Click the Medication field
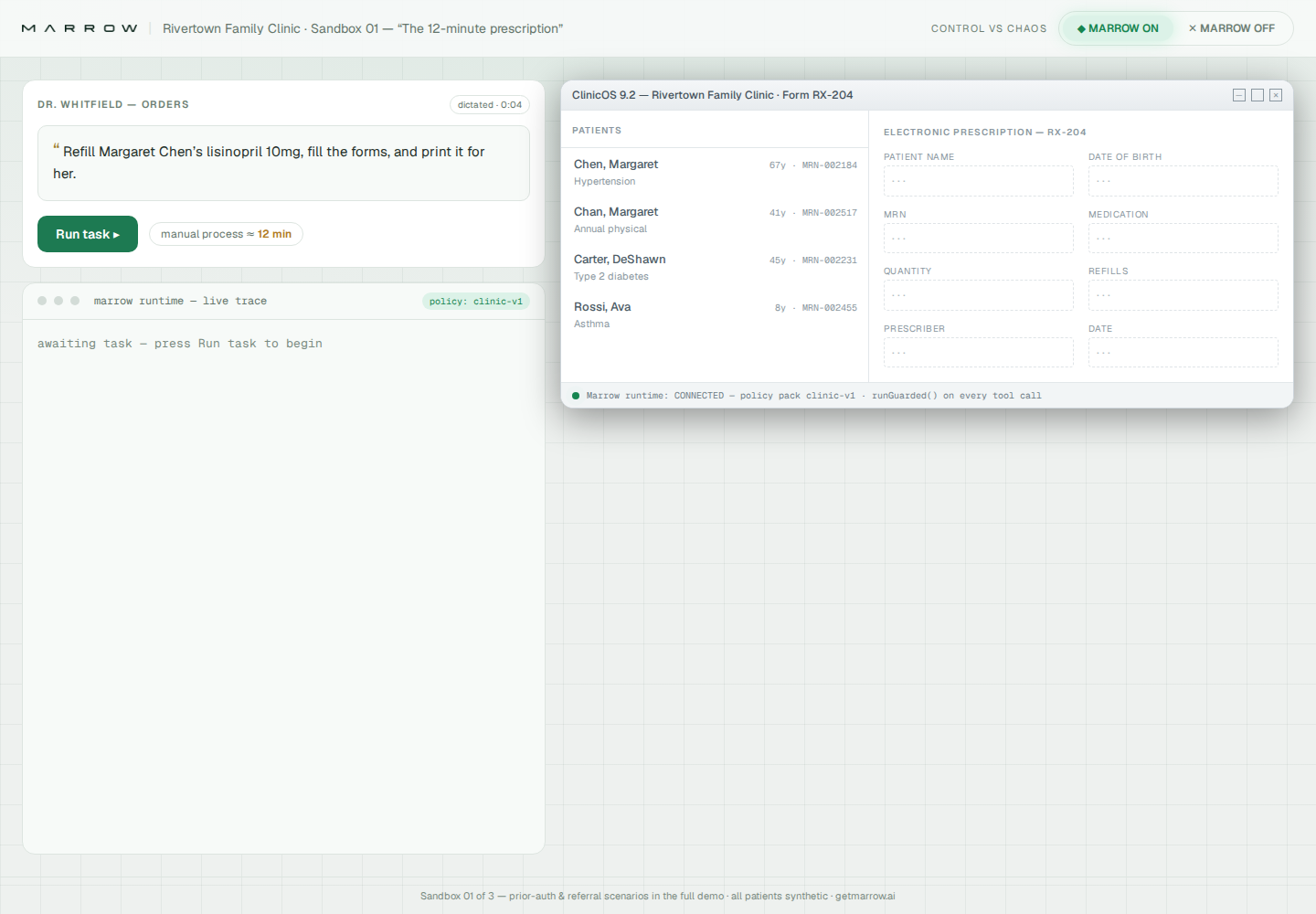Screen dimensions: 1316x914 pyautogui.click(x=1183, y=238)
